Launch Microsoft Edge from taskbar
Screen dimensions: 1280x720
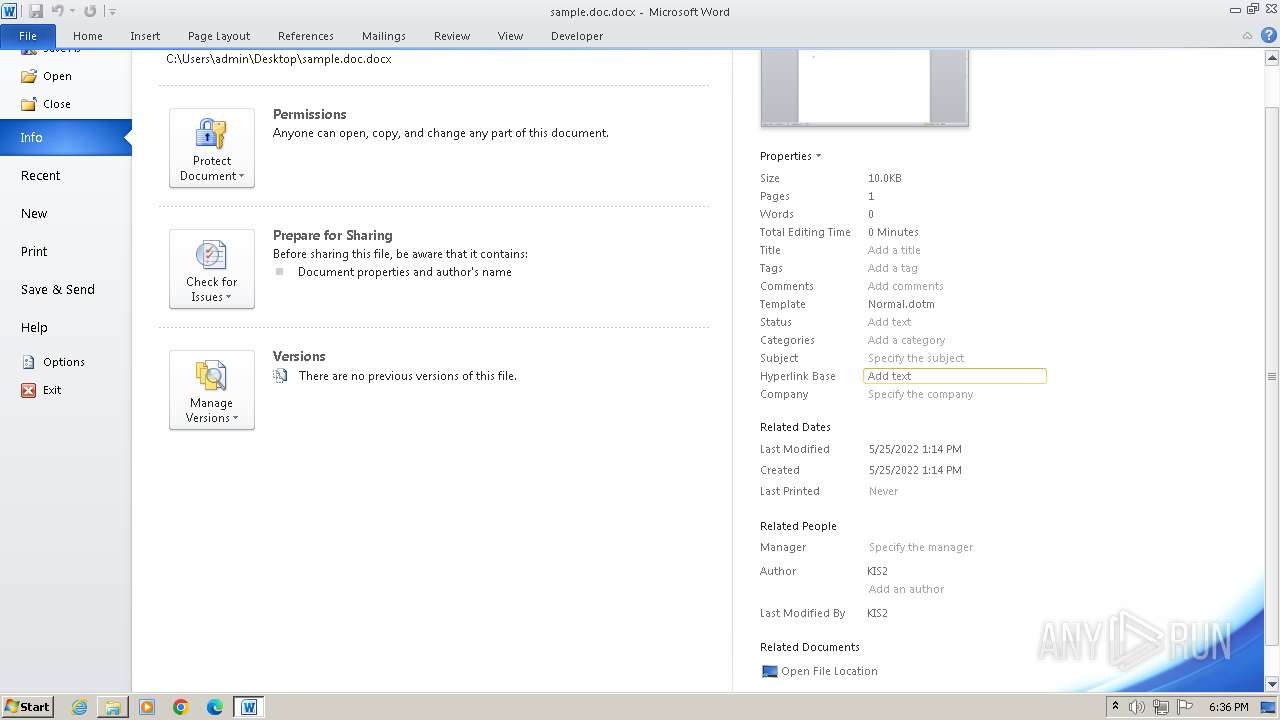[215, 707]
